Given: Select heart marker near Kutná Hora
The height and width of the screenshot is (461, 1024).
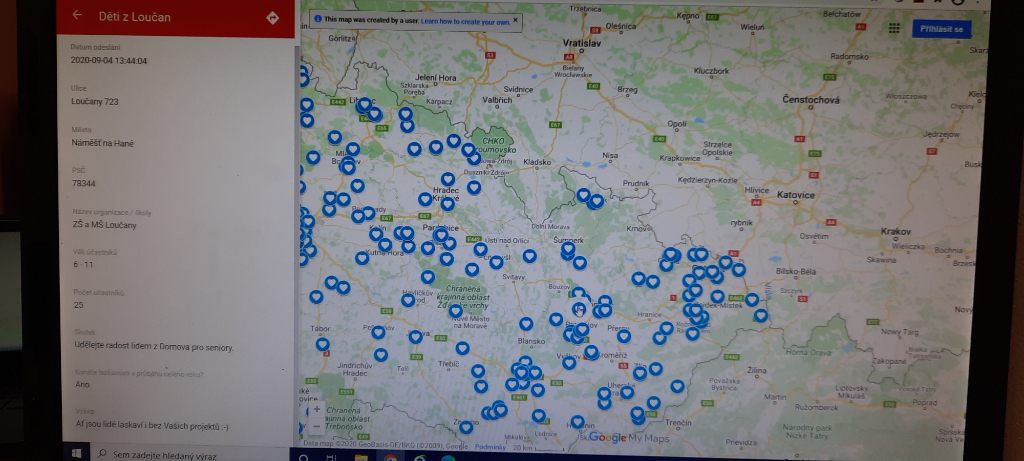Looking at the screenshot, I should tap(385, 244).
